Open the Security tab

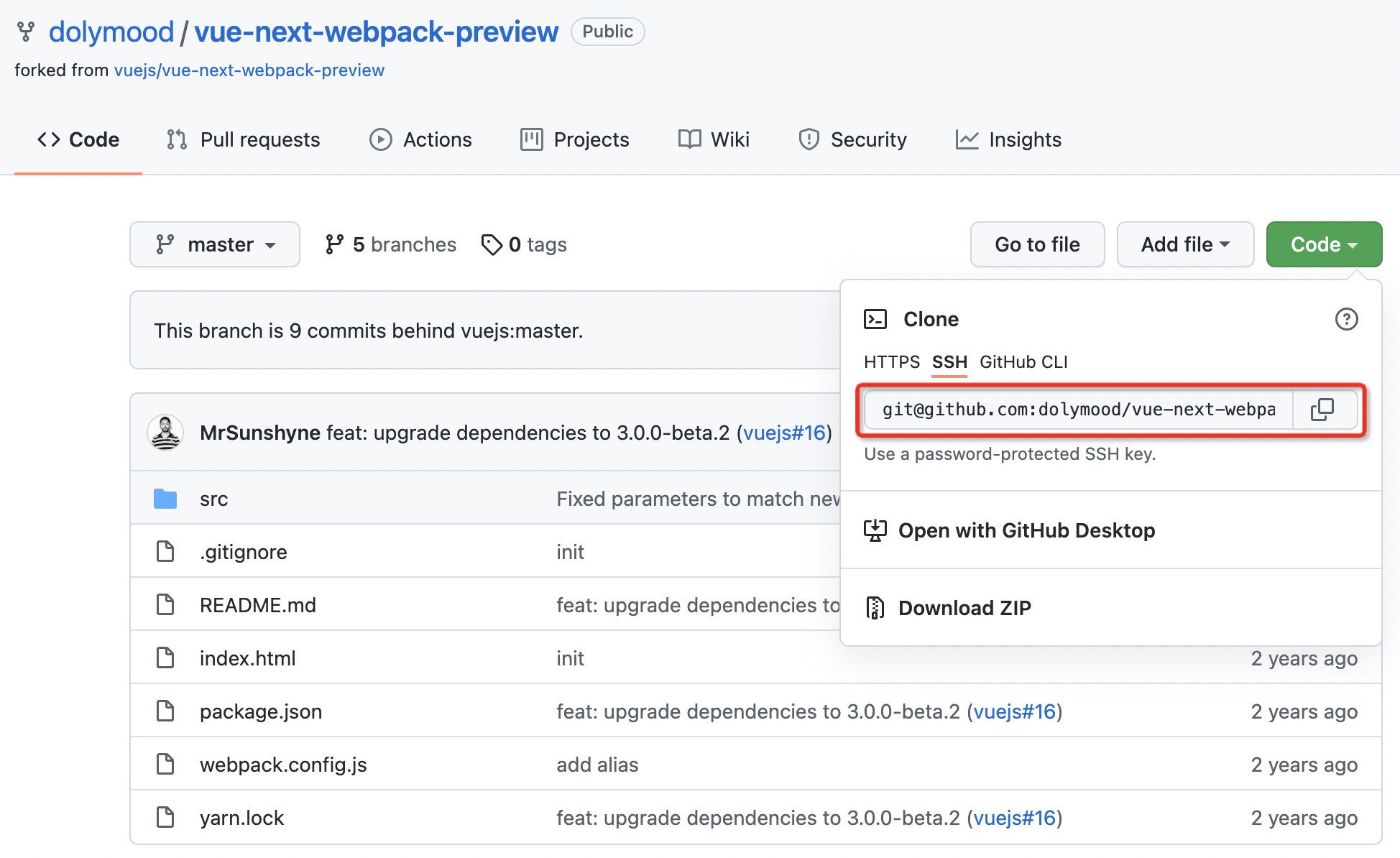(852, 139)
